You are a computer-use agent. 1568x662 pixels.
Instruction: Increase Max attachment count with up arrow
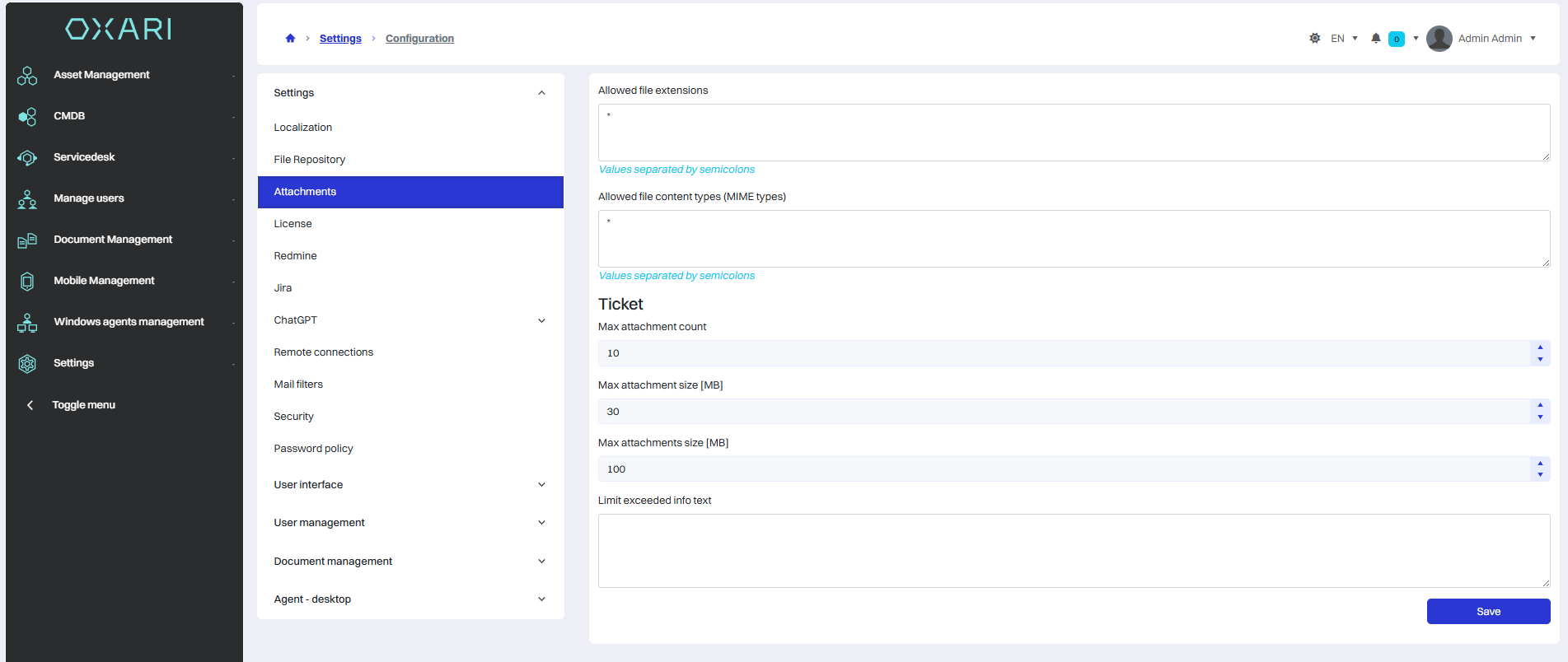[1540, 347]
